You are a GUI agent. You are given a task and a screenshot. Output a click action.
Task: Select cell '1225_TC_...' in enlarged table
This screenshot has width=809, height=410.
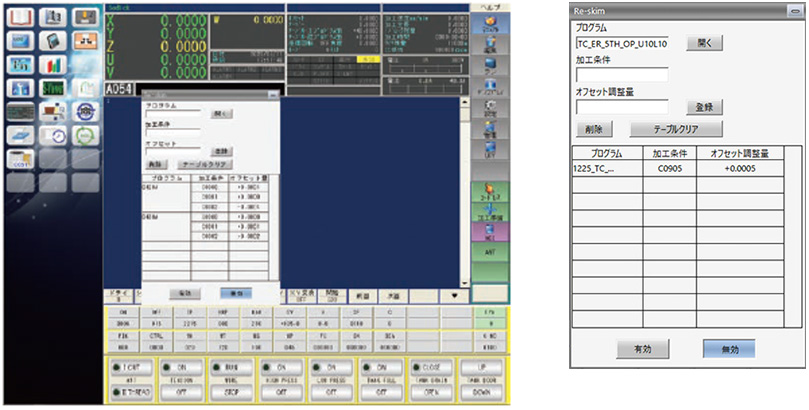[x=608, y=169]
